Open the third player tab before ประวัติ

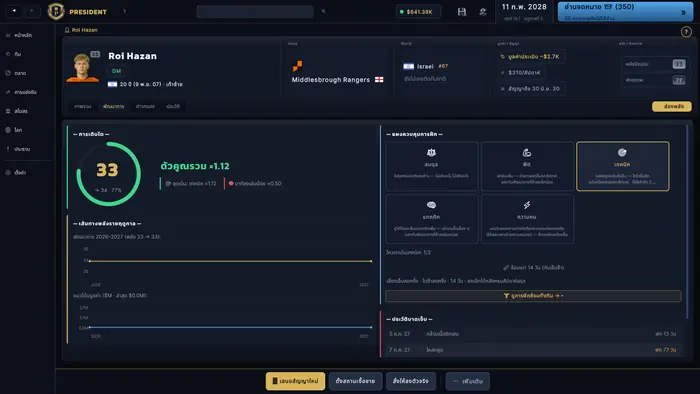(145, 106)
